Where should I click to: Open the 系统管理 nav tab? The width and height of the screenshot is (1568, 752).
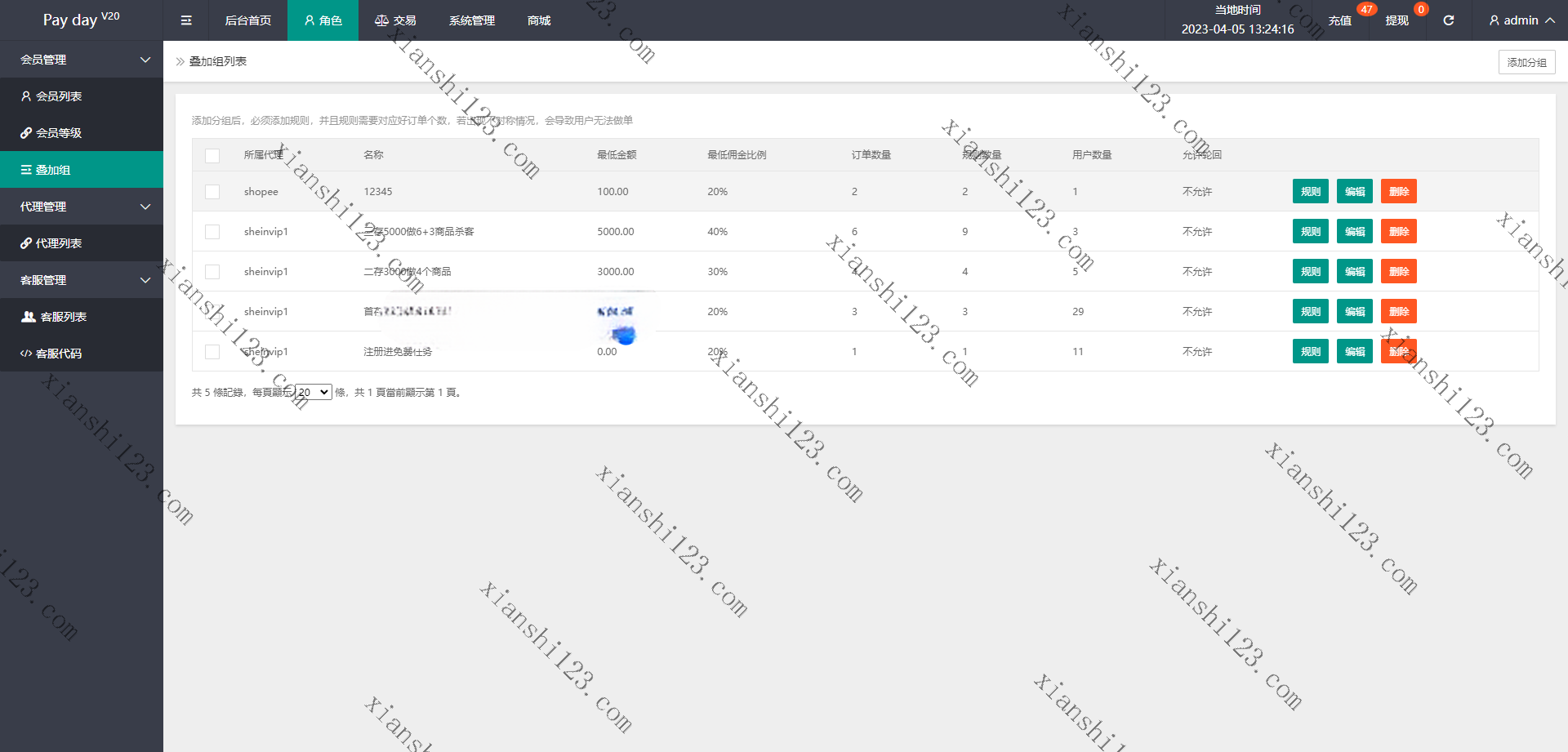[x=472, y=20]
